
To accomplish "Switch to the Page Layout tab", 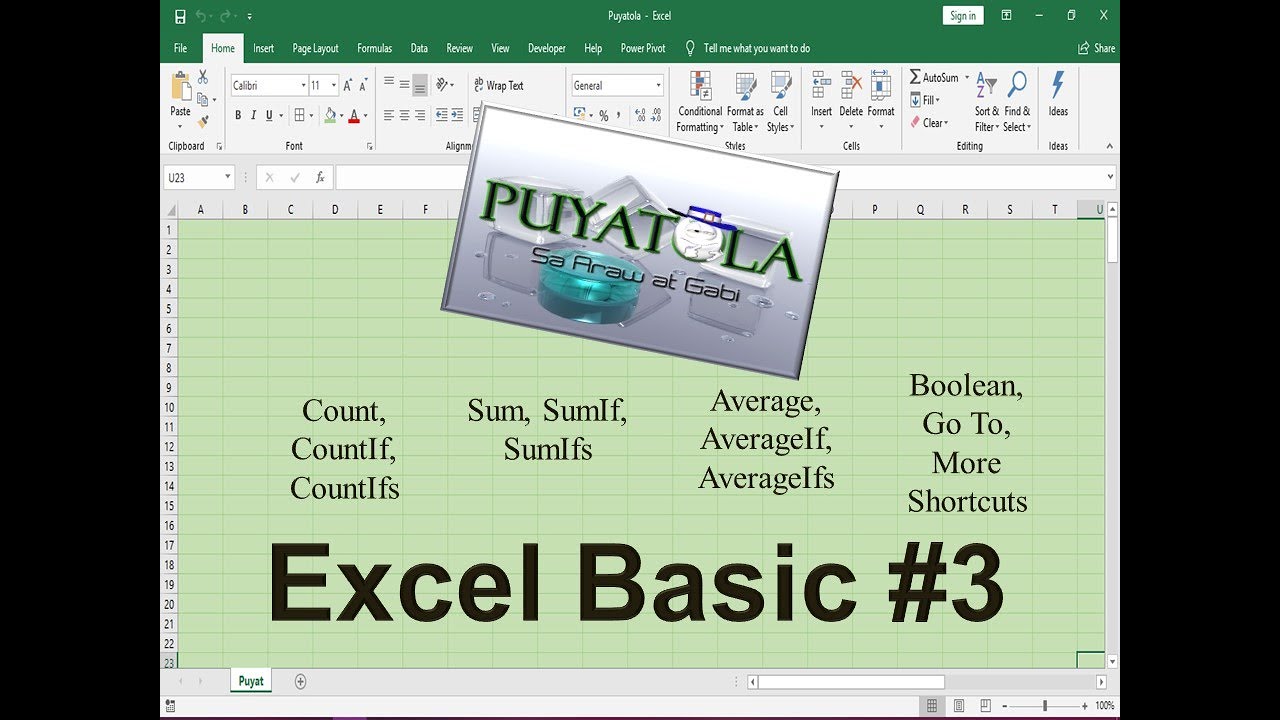I will pyautogui.click(x=315, y=48).
